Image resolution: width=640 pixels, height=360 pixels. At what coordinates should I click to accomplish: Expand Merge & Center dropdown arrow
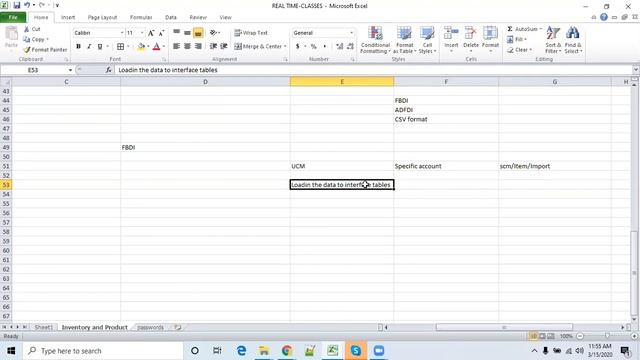coord(285,47)
